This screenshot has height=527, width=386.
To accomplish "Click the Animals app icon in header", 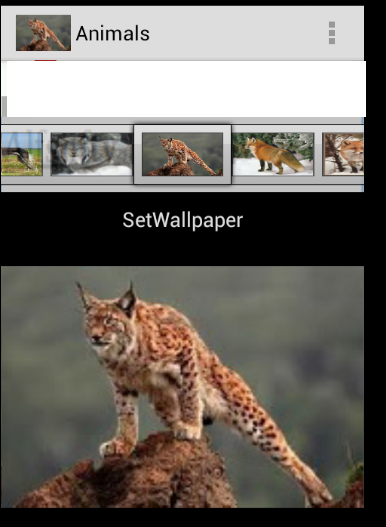I will tap(43, 33).
